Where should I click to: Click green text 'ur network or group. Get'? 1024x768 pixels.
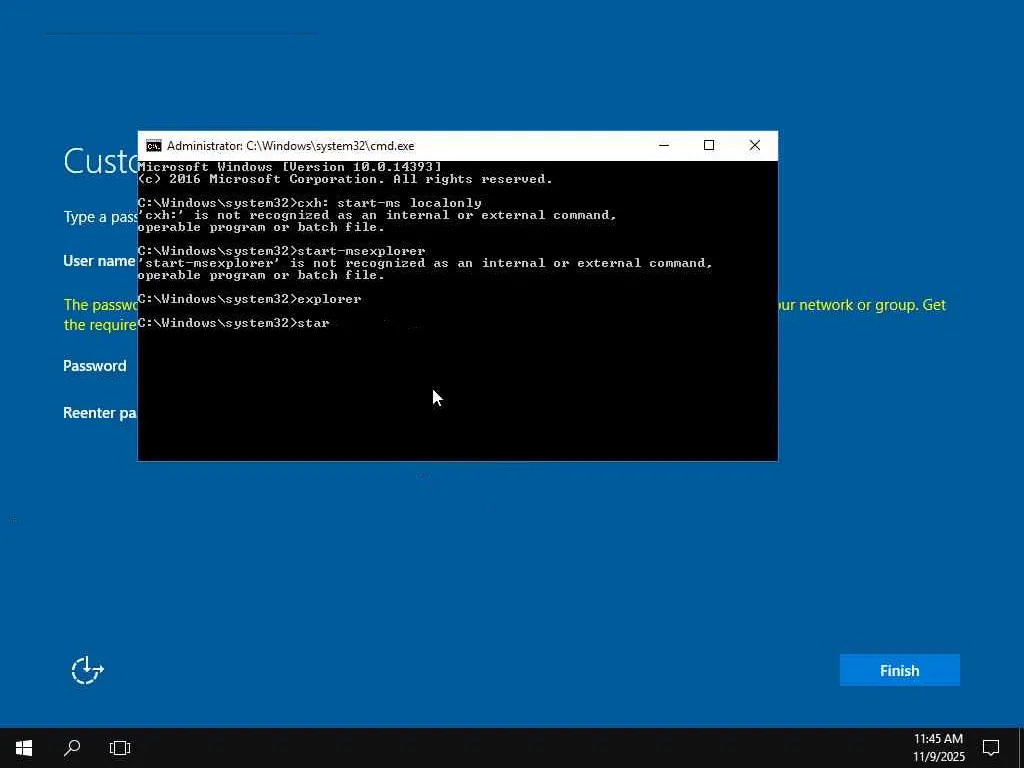(862, 305)
